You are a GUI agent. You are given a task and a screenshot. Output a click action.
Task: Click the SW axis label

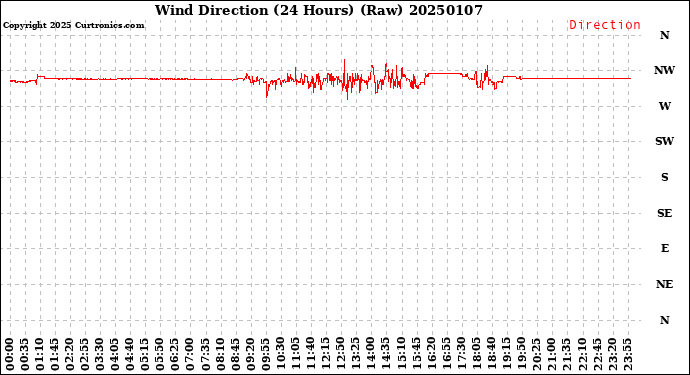(x=664, y=141)
